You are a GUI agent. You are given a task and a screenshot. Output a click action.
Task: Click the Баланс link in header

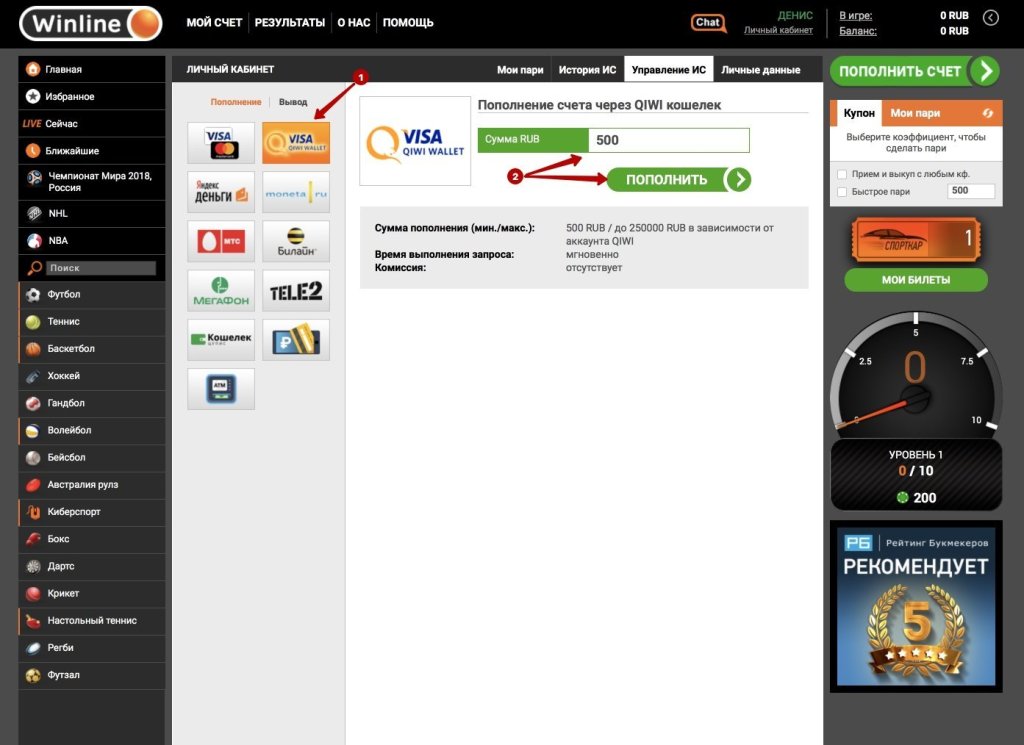coord(858,31)
